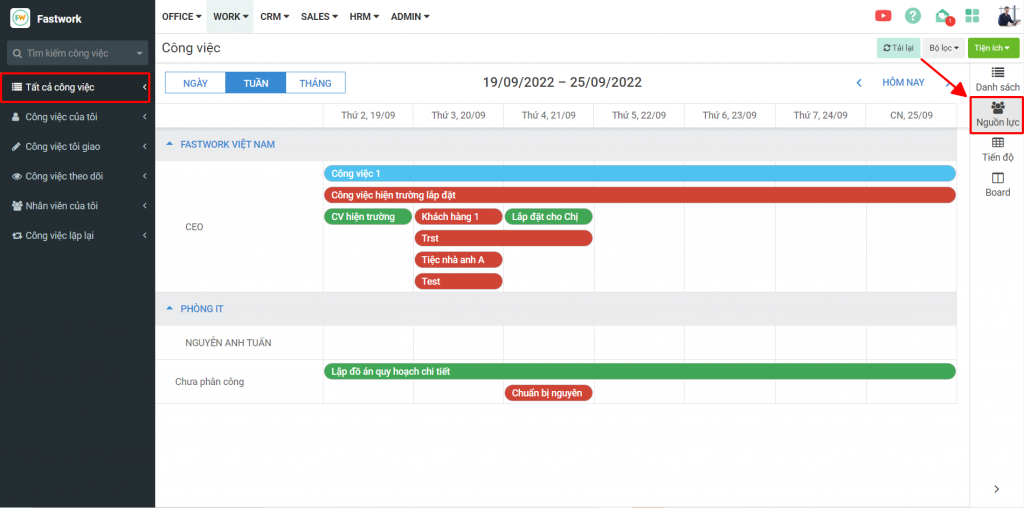Open the CRM menu
The height and width of the screenshot is (508, 1024).
coord(275,17)
